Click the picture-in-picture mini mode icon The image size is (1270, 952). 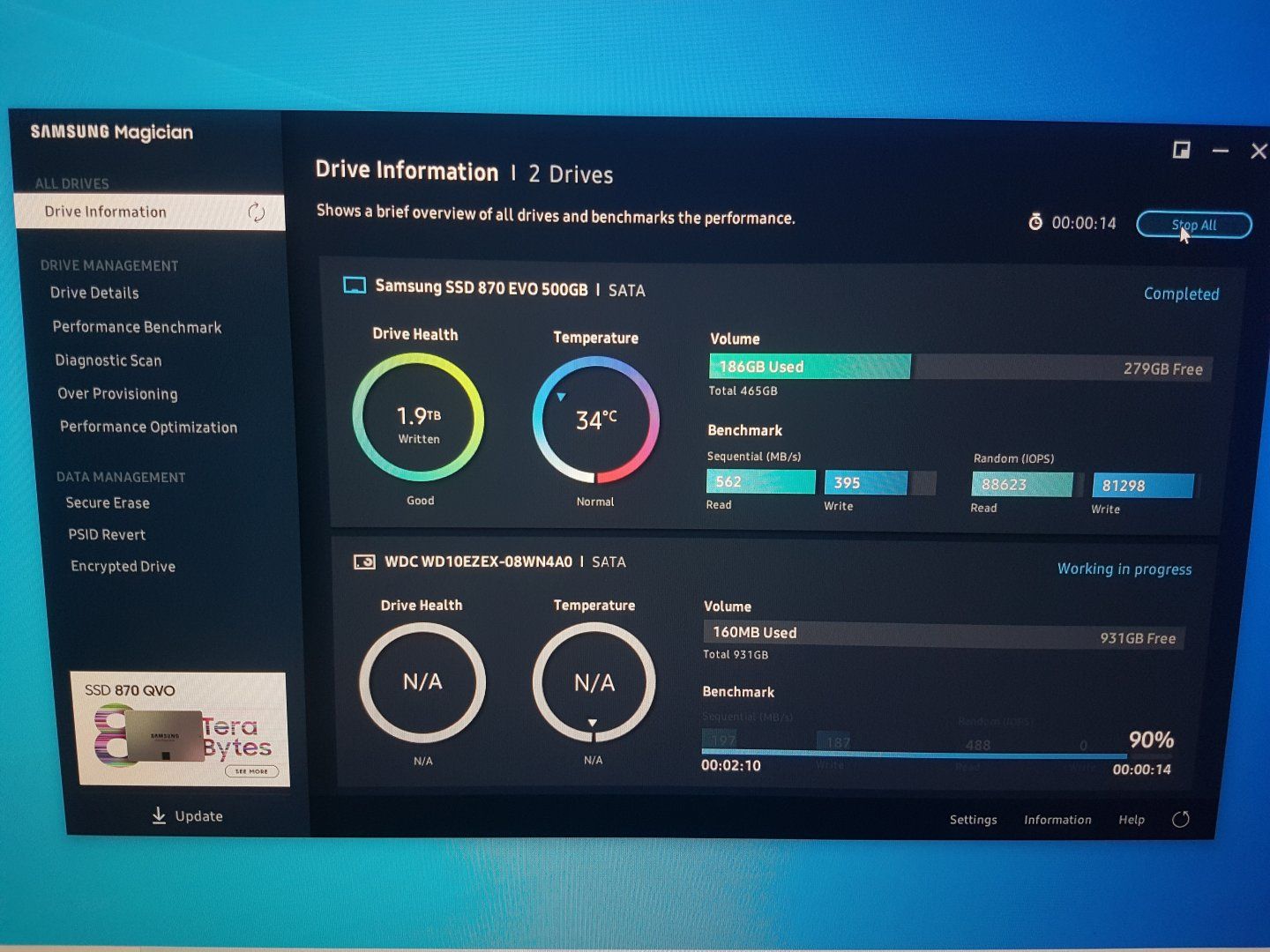click(x=1181, y=150)
